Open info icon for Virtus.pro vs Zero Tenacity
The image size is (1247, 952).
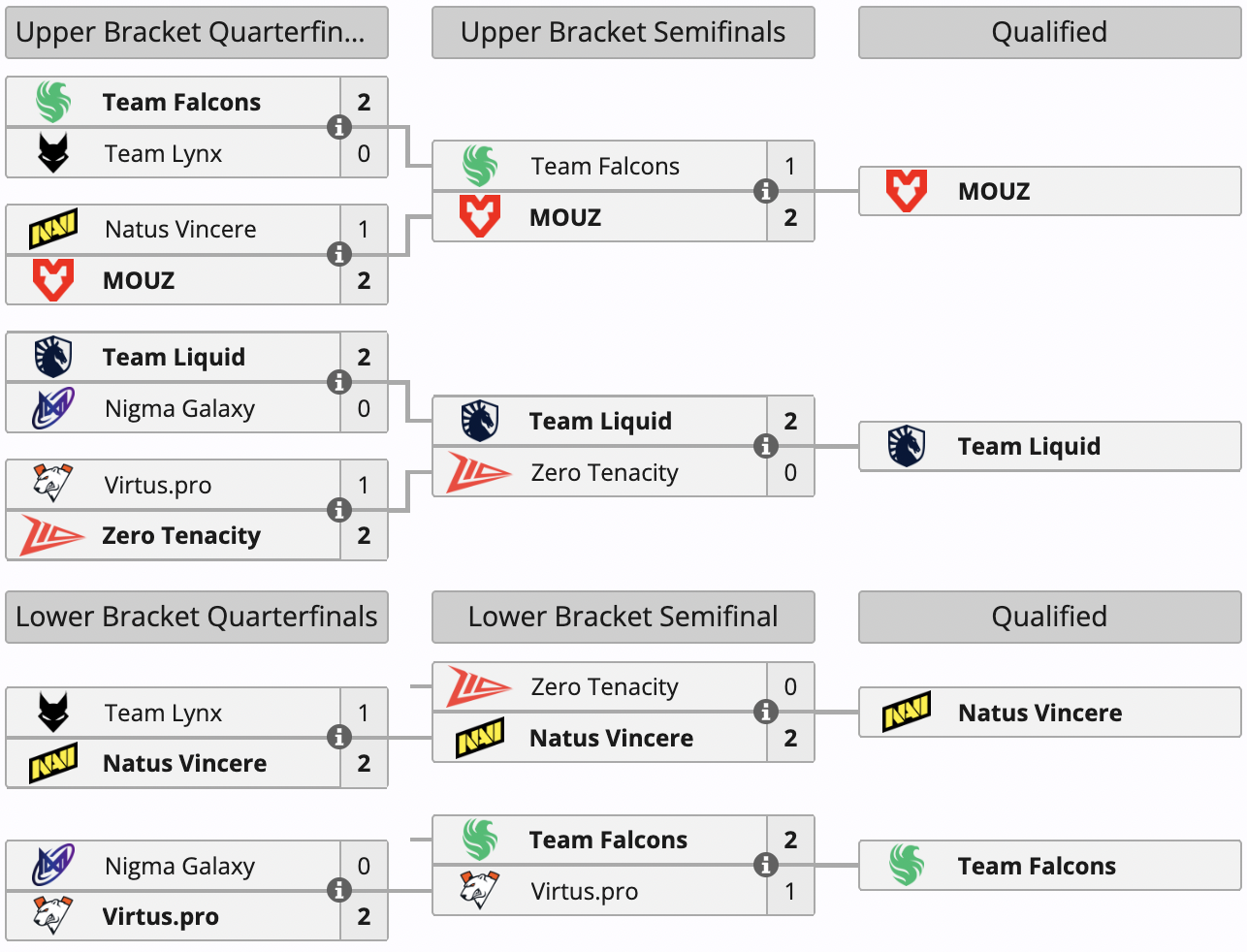point(338,510)
